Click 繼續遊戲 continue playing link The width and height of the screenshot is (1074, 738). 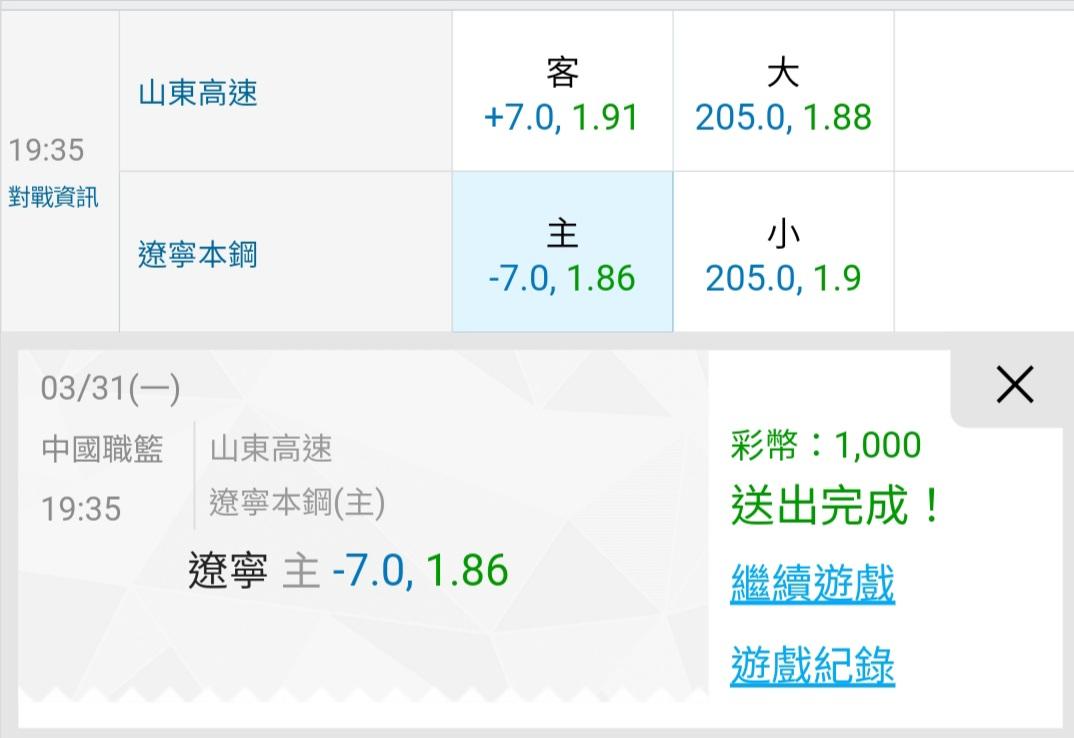812,583
